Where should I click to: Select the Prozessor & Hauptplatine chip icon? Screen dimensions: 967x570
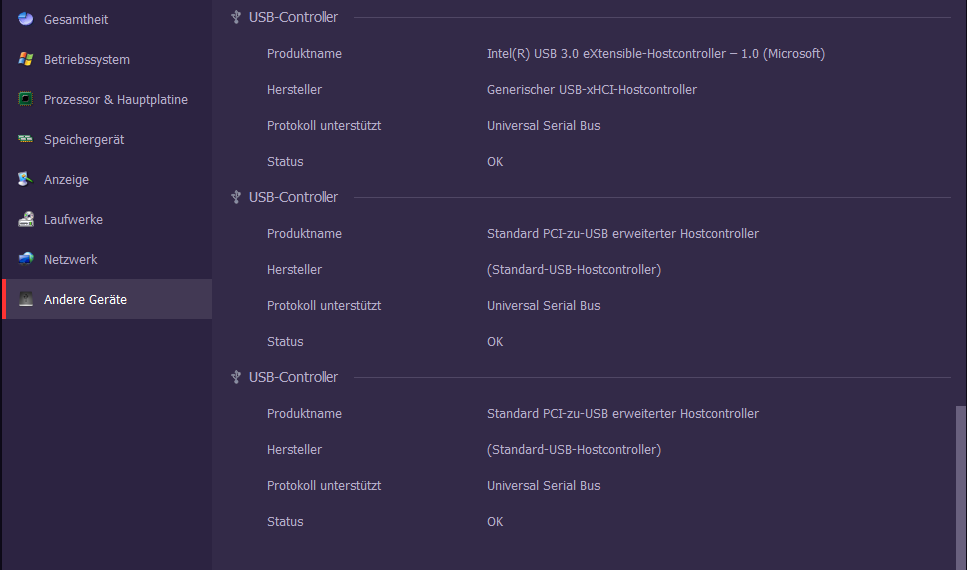tap(26, 99)
